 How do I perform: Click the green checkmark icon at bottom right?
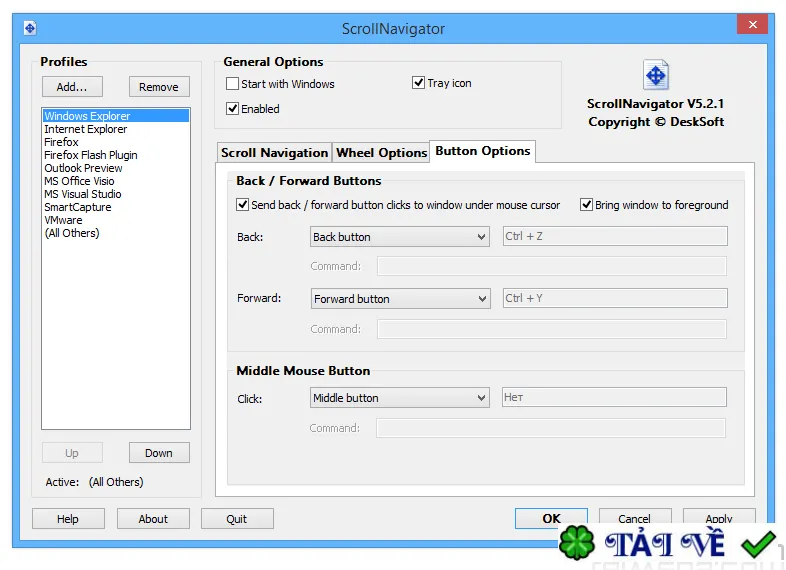coord(758,544)
